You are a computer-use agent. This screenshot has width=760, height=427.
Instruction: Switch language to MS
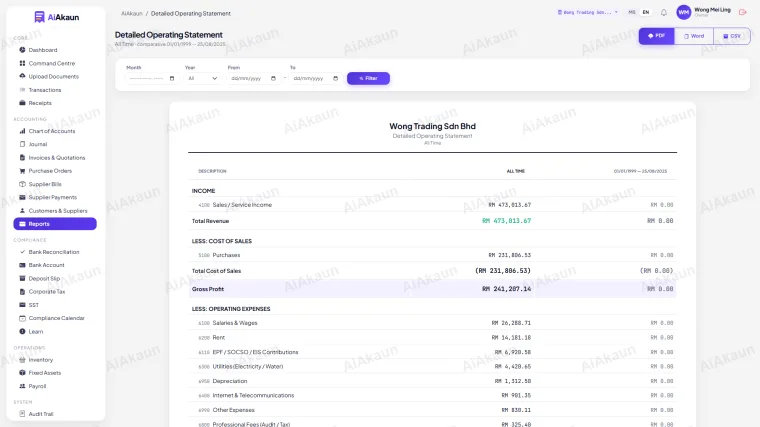632,13
